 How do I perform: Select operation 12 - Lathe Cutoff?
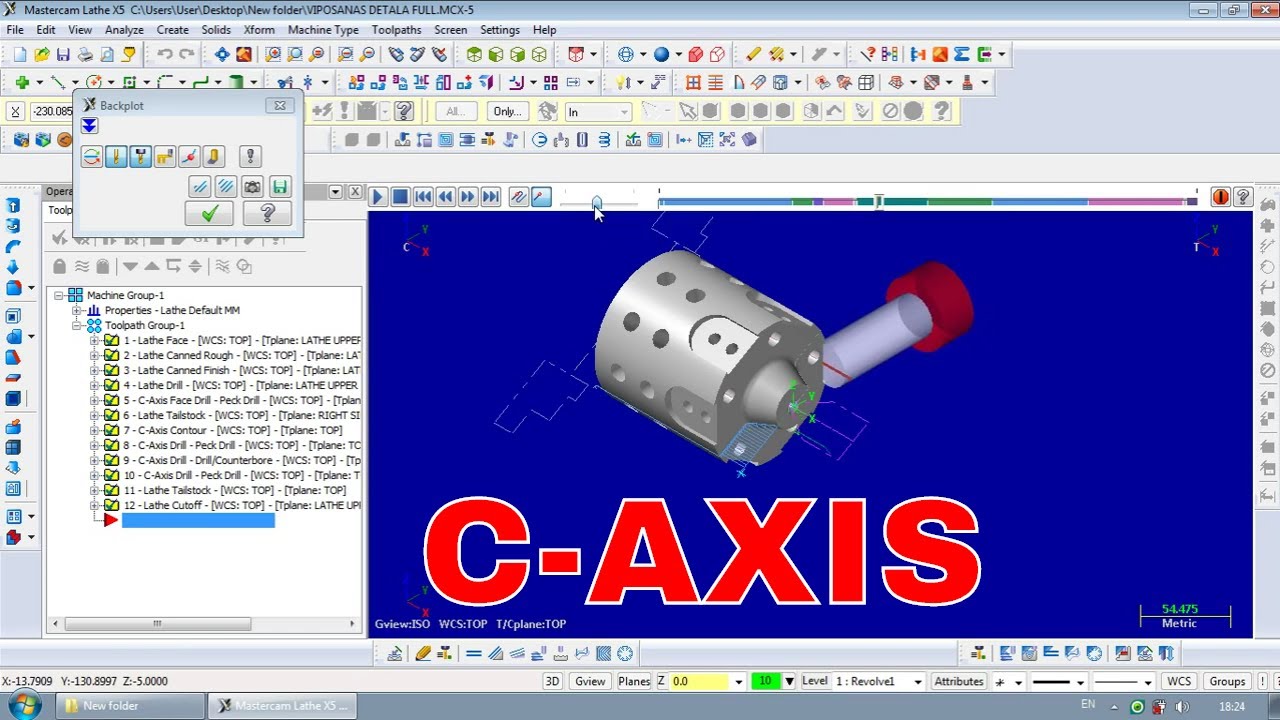coord(241,505)
